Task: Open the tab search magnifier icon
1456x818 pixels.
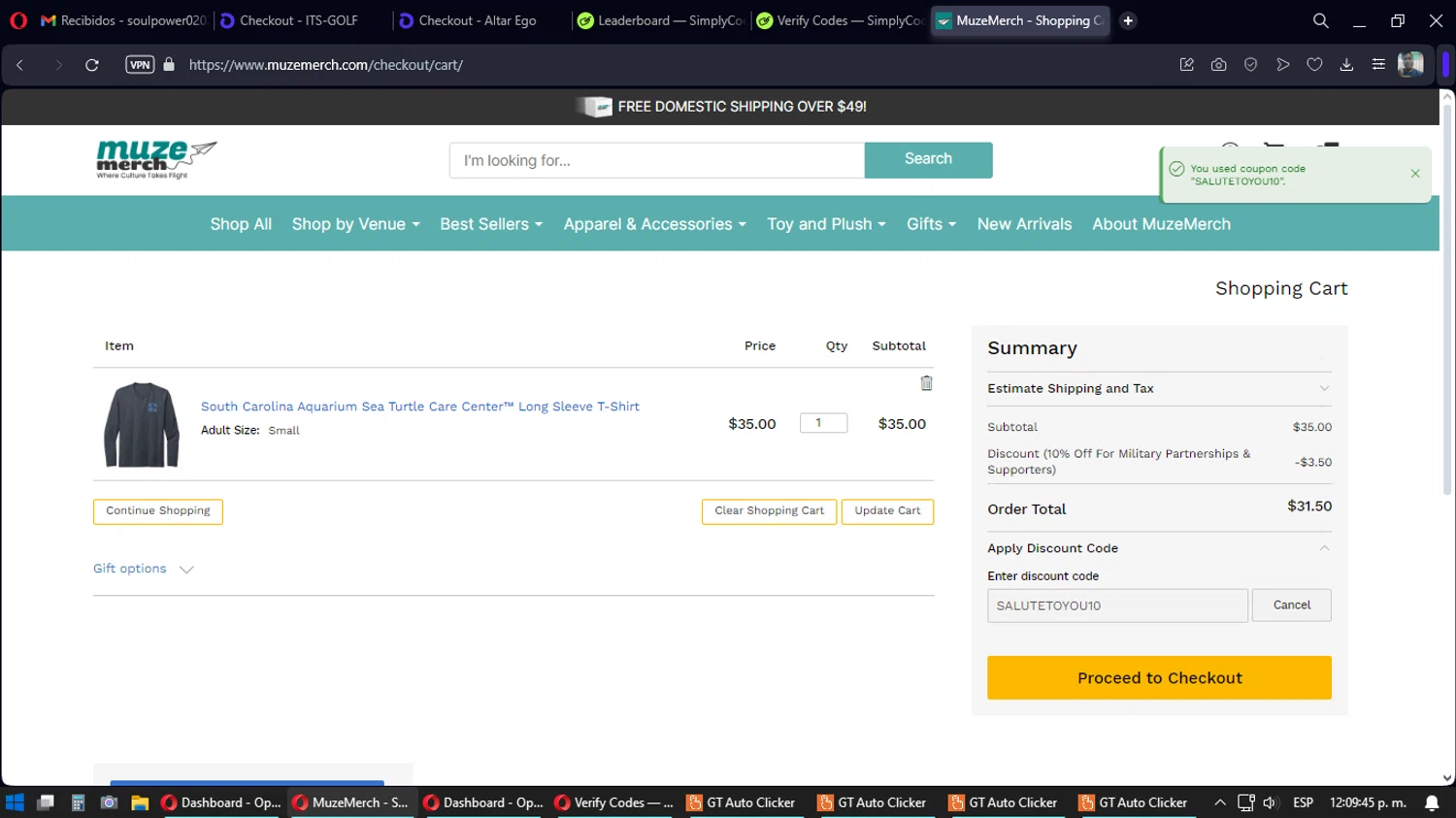Action: 1320,20
